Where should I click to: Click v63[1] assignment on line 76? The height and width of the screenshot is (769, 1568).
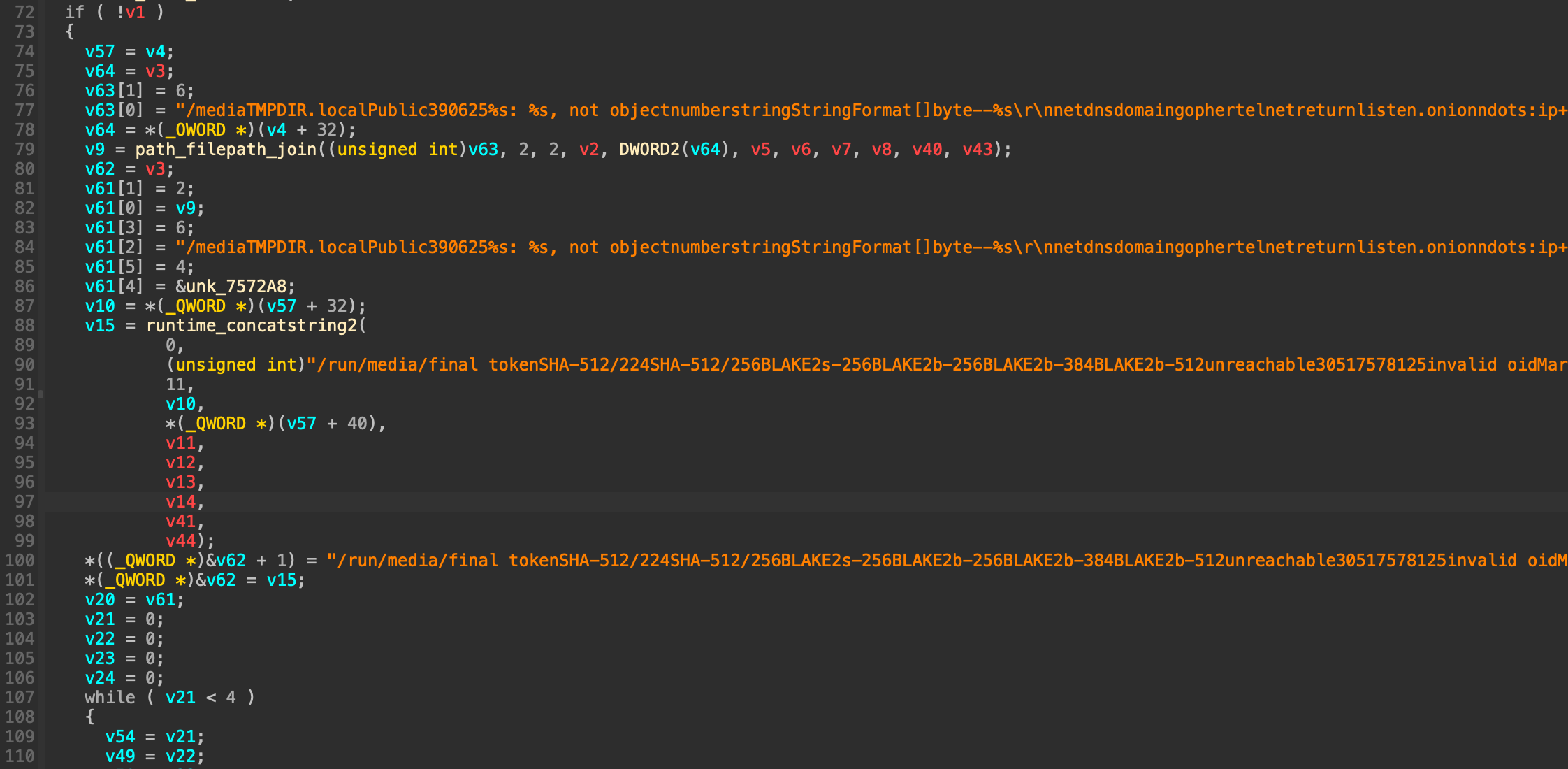114,91
